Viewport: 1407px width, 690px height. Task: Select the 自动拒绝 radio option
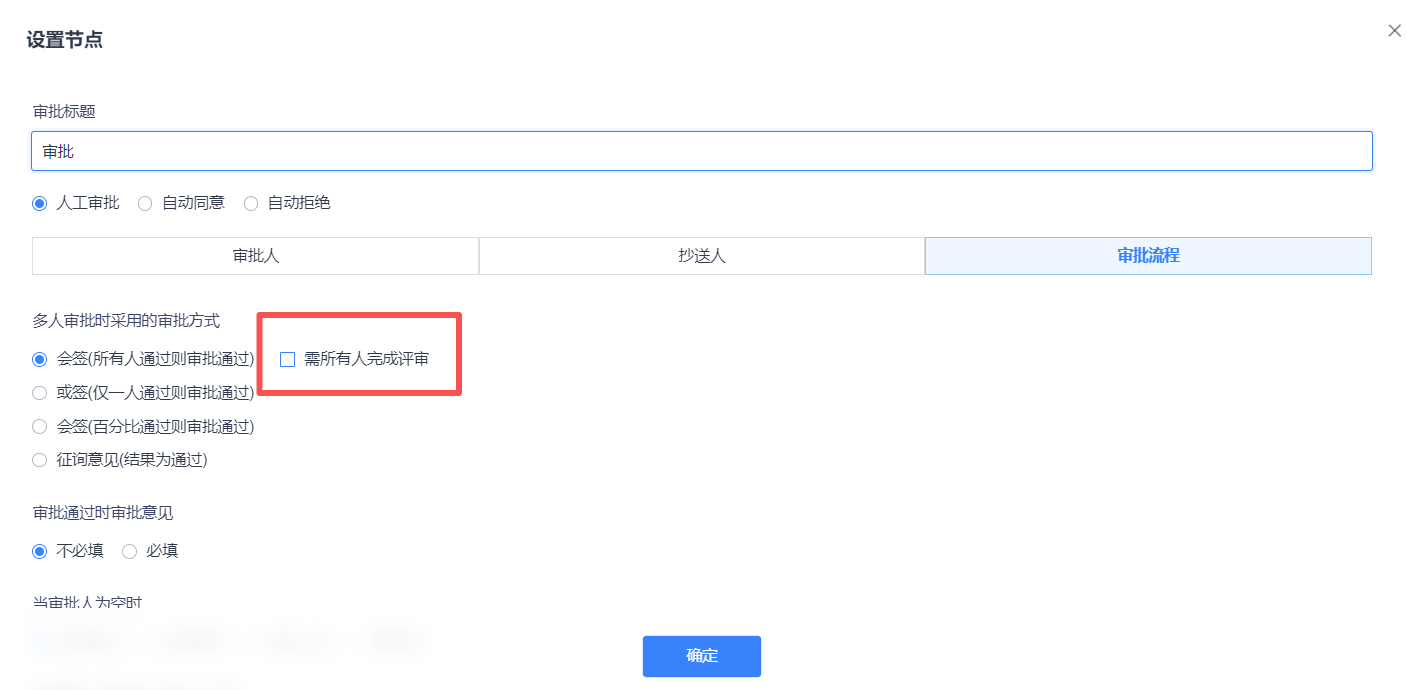pos(251,203)
